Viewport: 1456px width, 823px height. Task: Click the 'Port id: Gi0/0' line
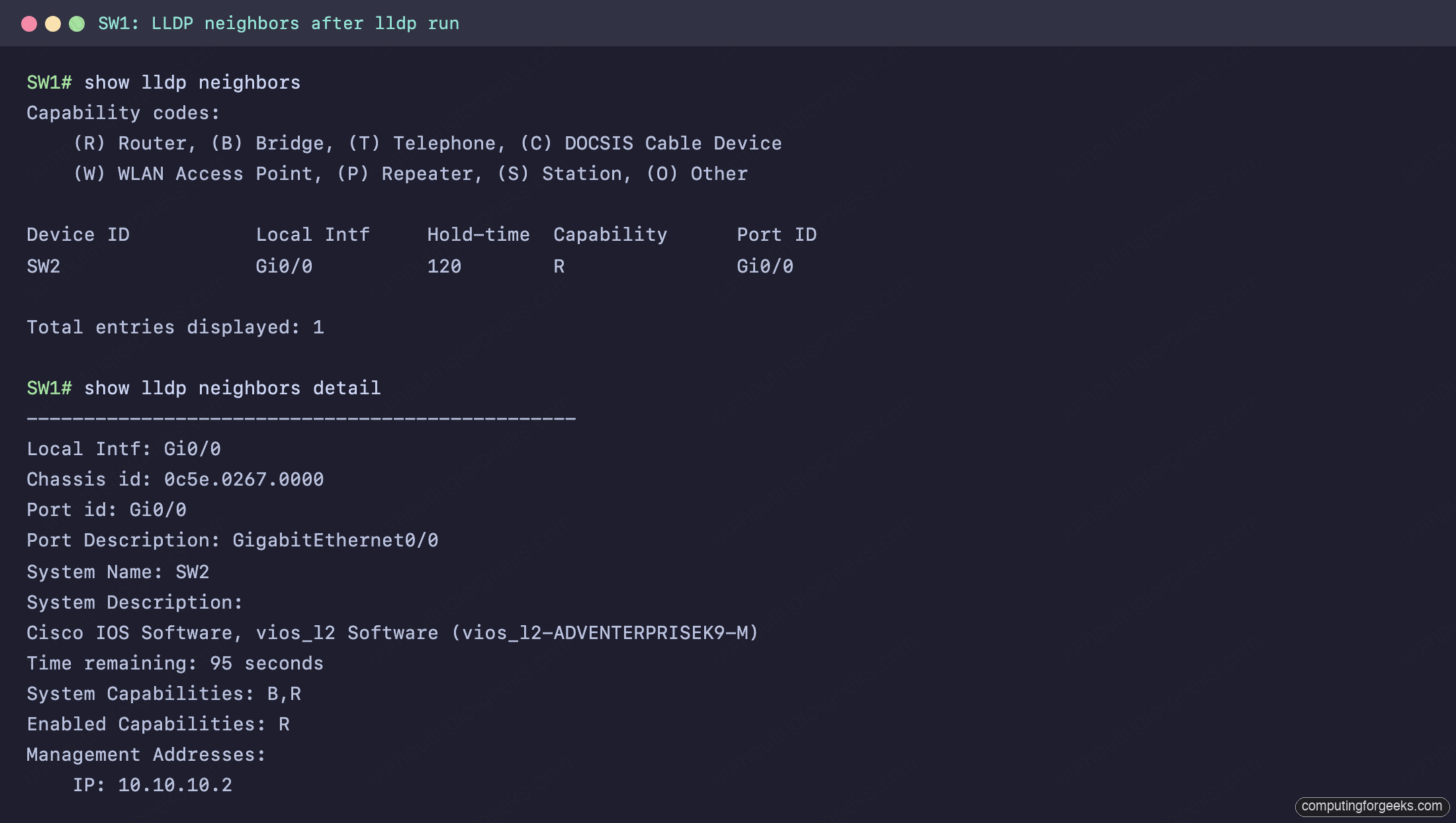[x=107, y=510]
